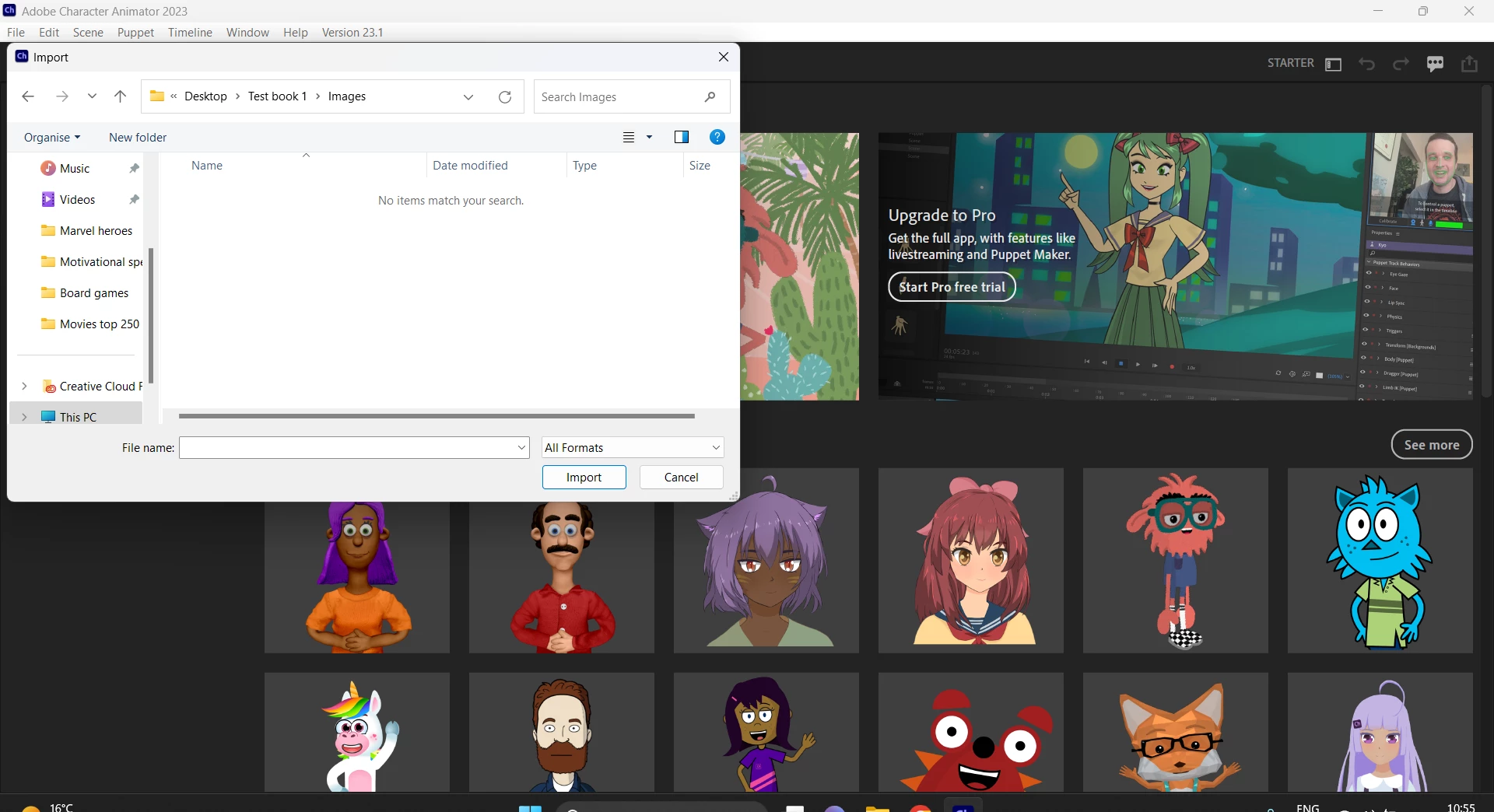Select the orange fox with glasses puppet
This screenshot has width=1494, height=812.
(x=1175, y=733)
